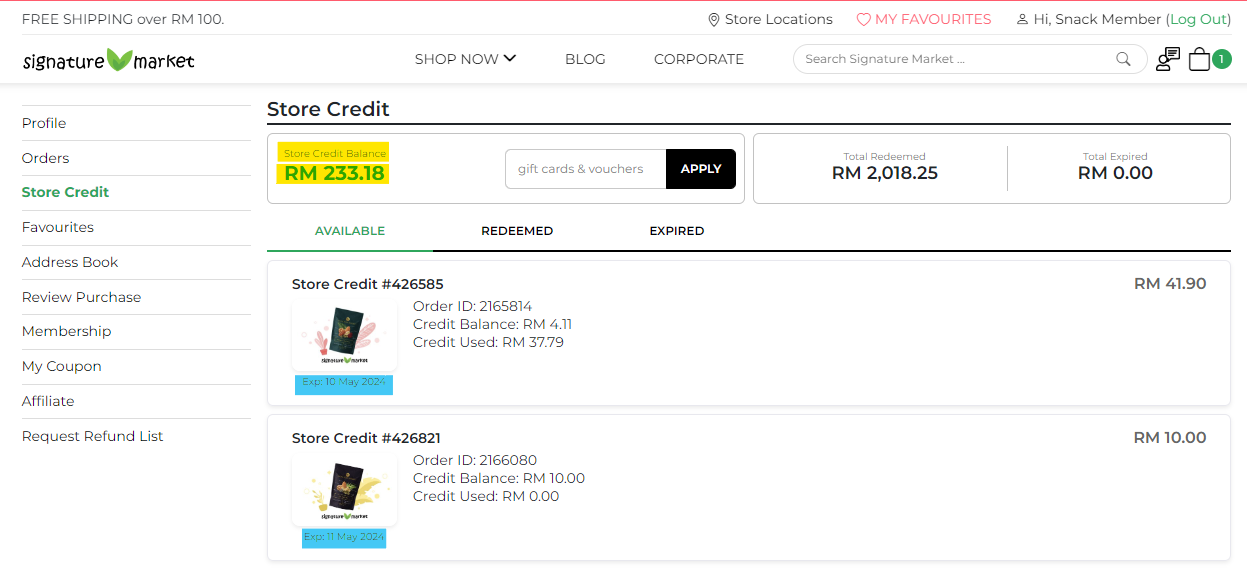1247x568 pixels.
Task: Open the shopping cart icon
Action: point(1200,59)
